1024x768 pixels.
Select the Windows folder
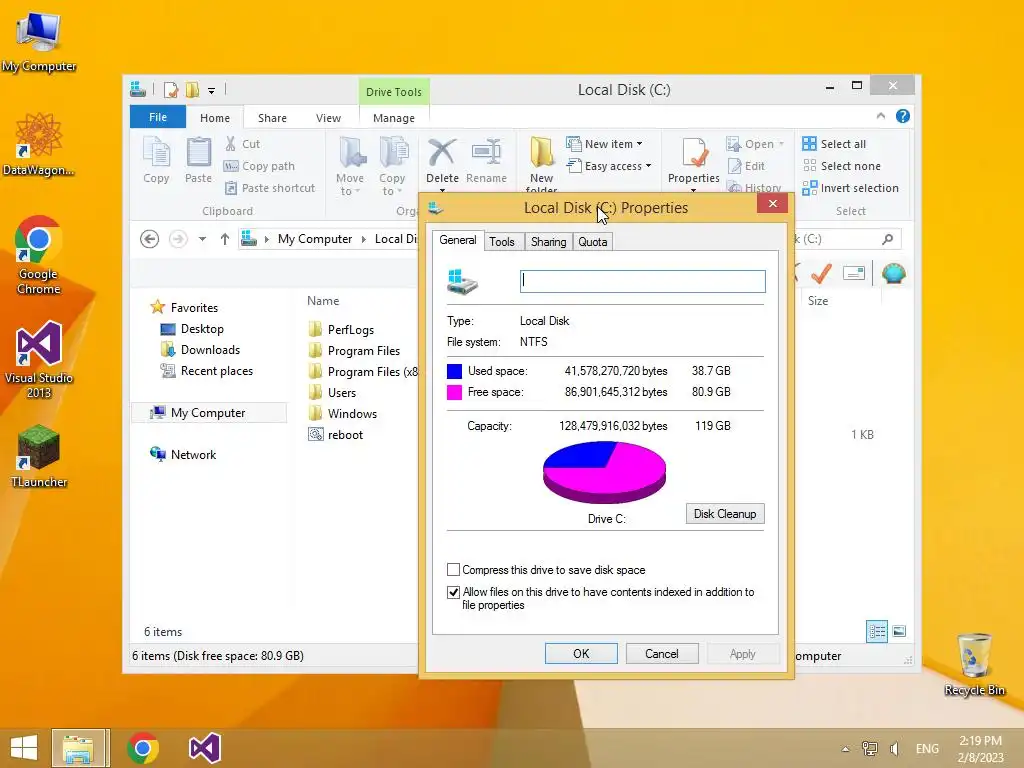coord(352,413)
